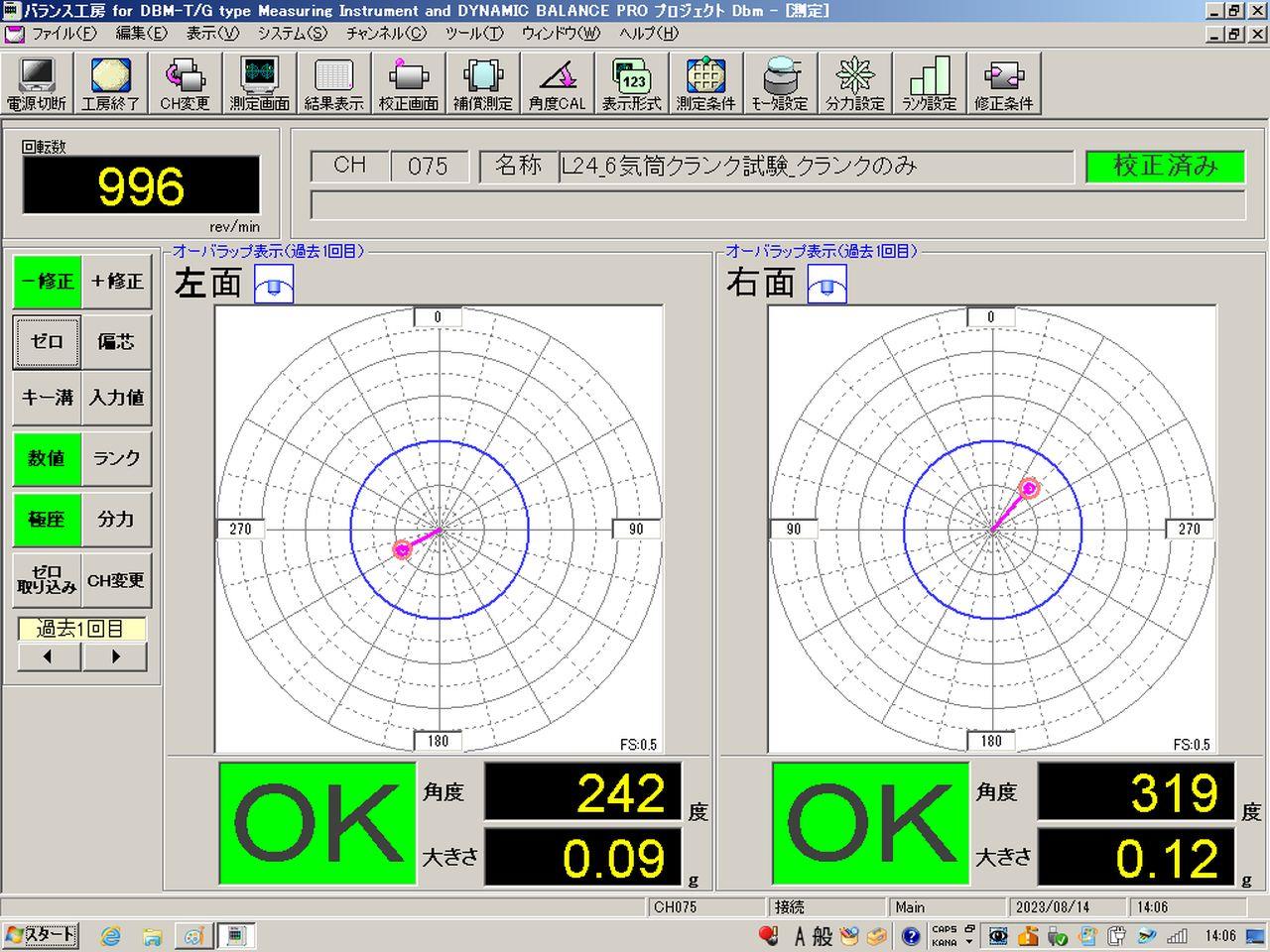Viewport: 1270px width, 952px height.
Task: Open the ツール(T) menu
Action: [x=473, y=33]
